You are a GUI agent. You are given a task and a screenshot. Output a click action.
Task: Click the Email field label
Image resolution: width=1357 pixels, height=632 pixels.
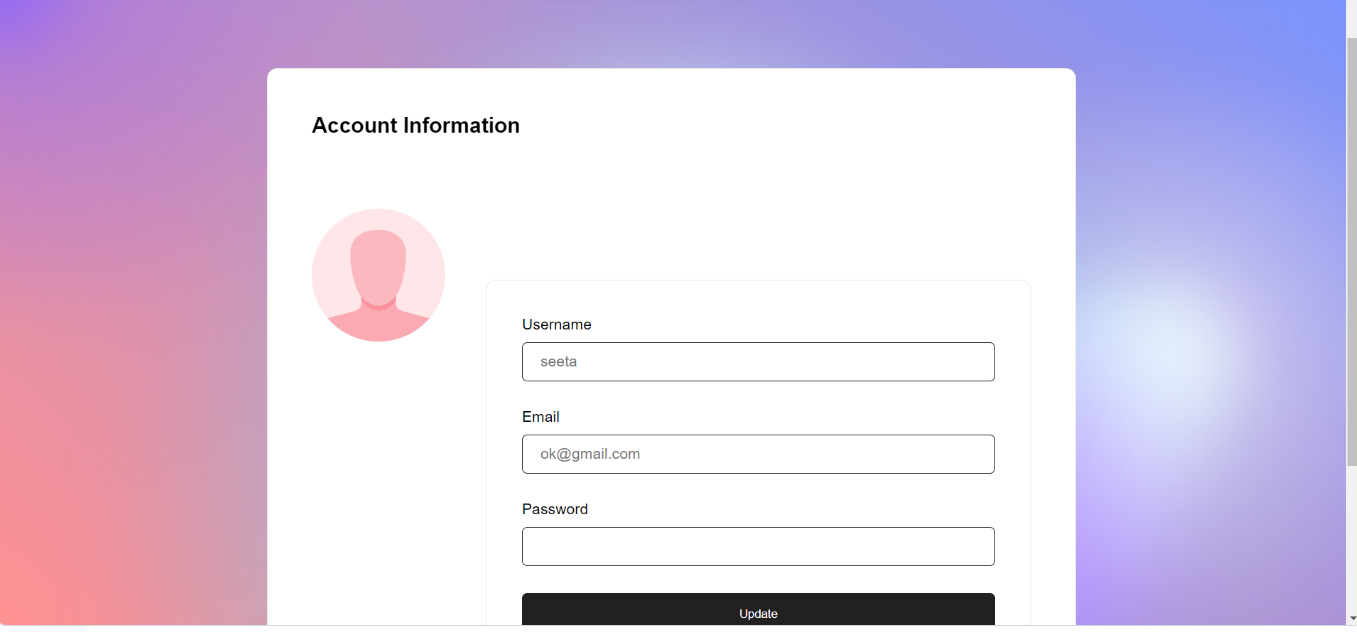click(540, 417)
